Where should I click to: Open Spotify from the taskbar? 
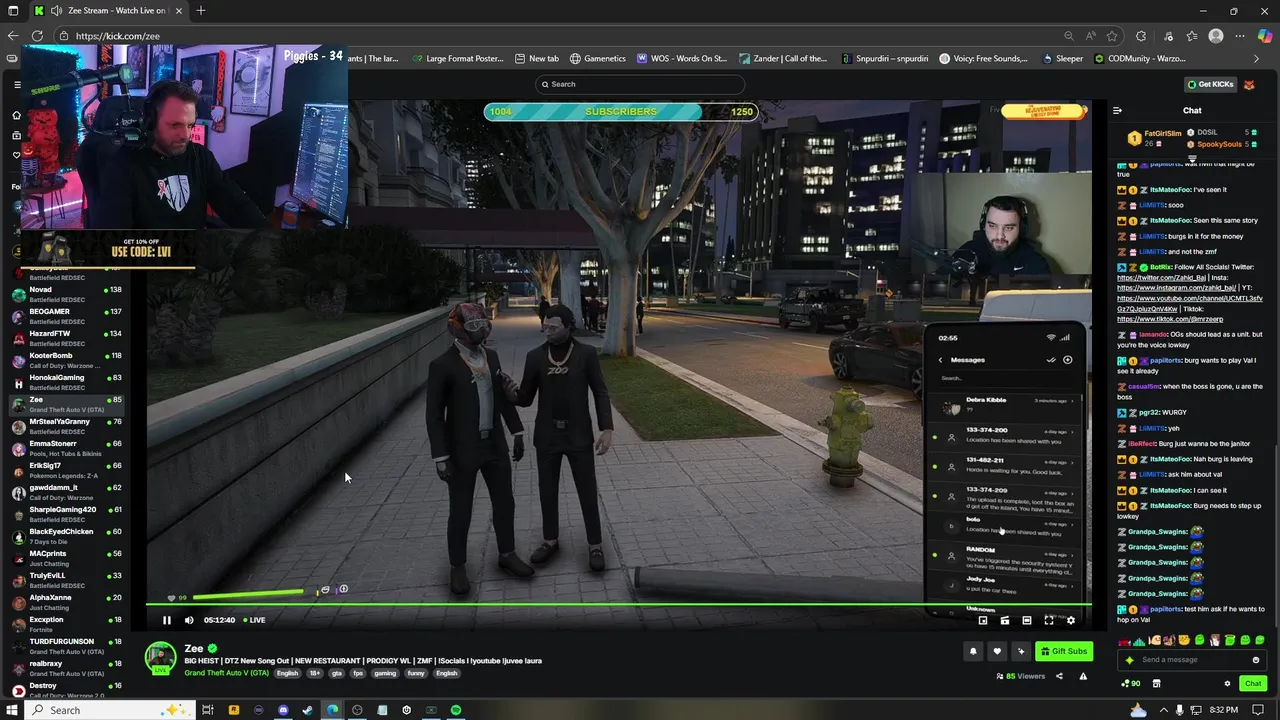tap(456, 710)
